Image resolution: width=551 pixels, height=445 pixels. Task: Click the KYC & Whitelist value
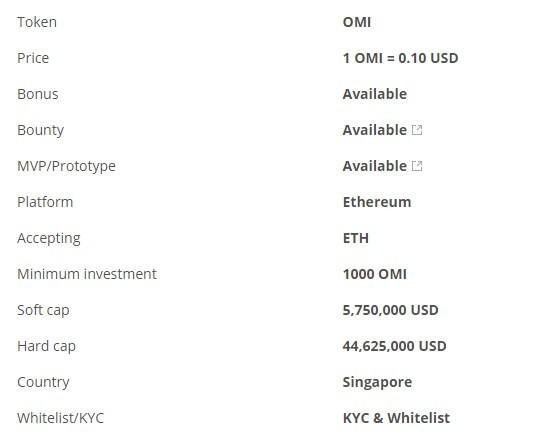[396, 418]
